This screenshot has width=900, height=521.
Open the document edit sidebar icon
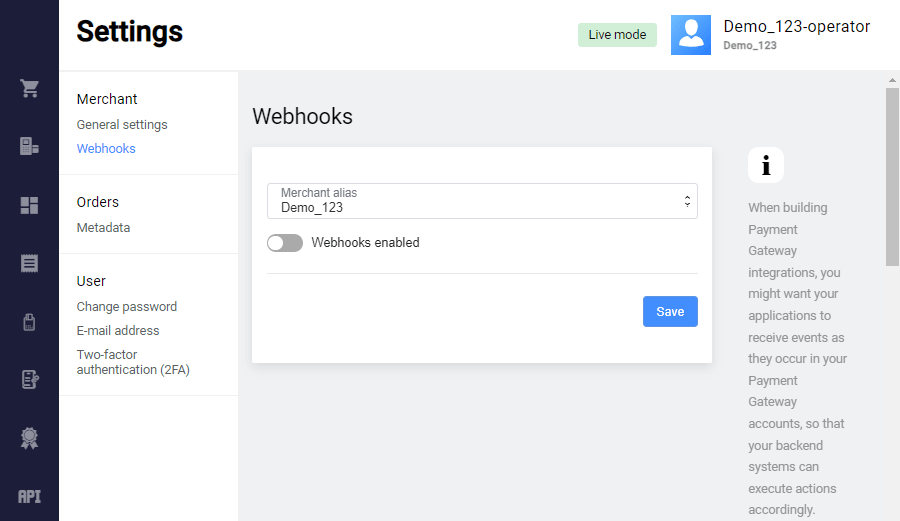click(29, 380)
